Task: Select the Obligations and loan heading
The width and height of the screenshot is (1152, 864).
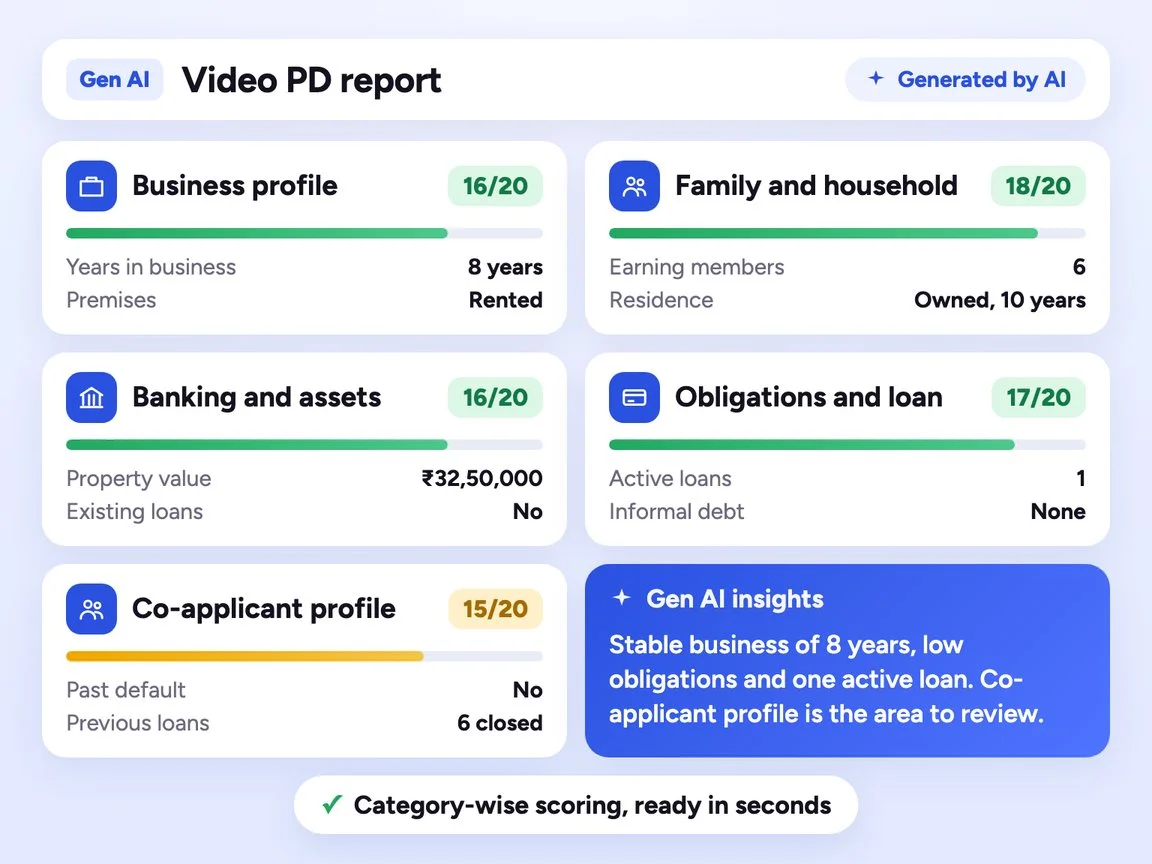Action: (x=809, y=397)
